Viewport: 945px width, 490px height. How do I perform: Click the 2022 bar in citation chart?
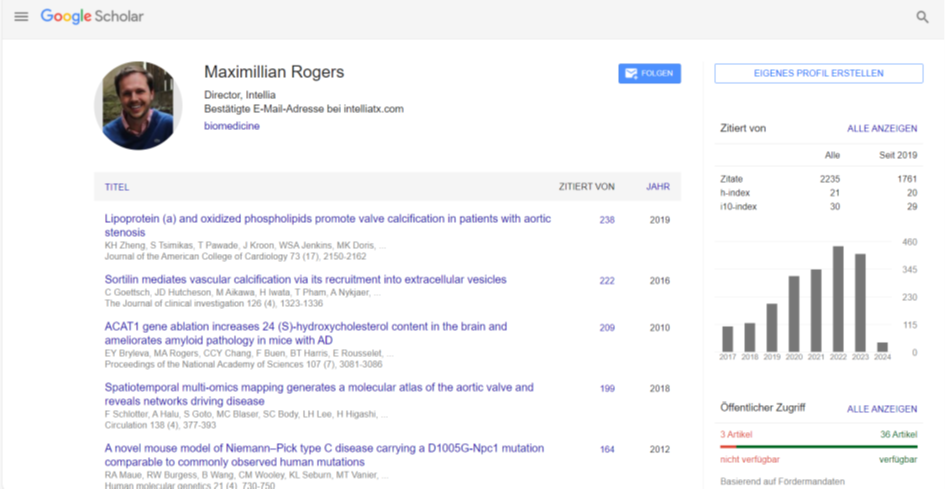point(838,299)
